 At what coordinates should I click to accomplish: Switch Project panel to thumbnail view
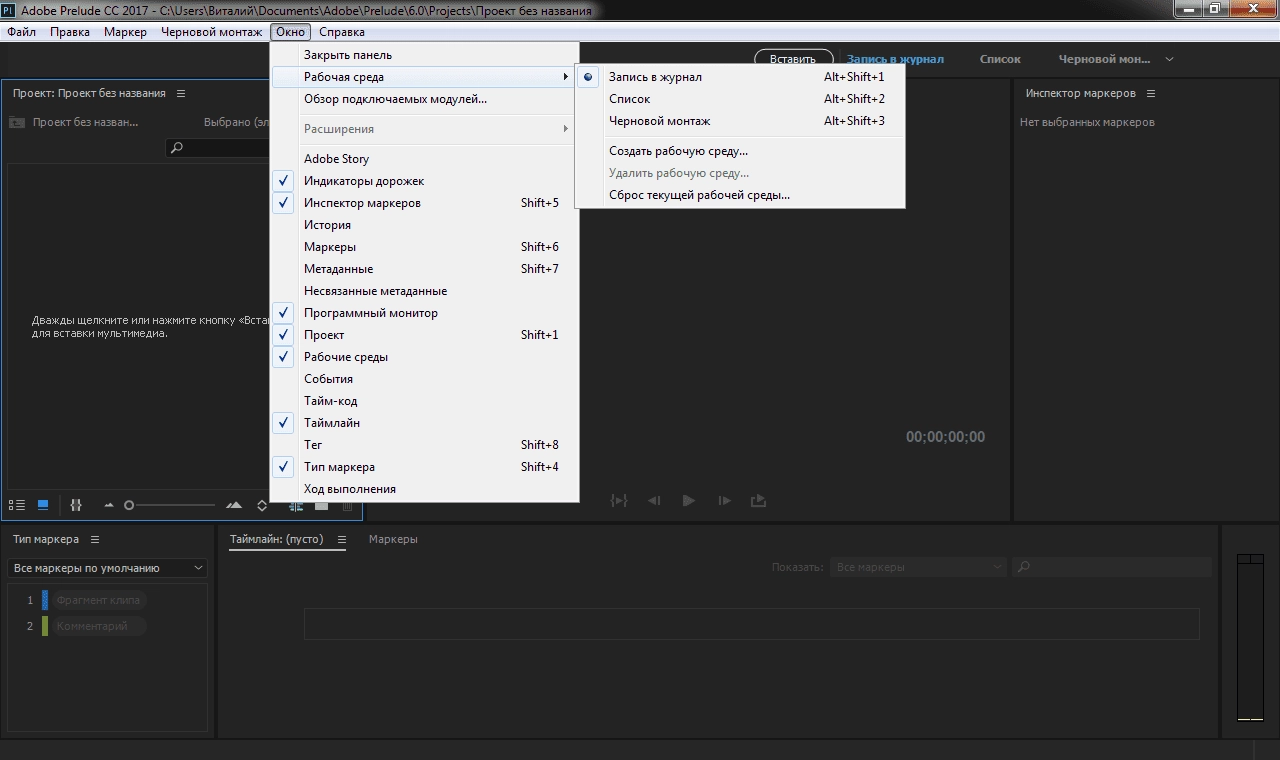pos(43,505)
